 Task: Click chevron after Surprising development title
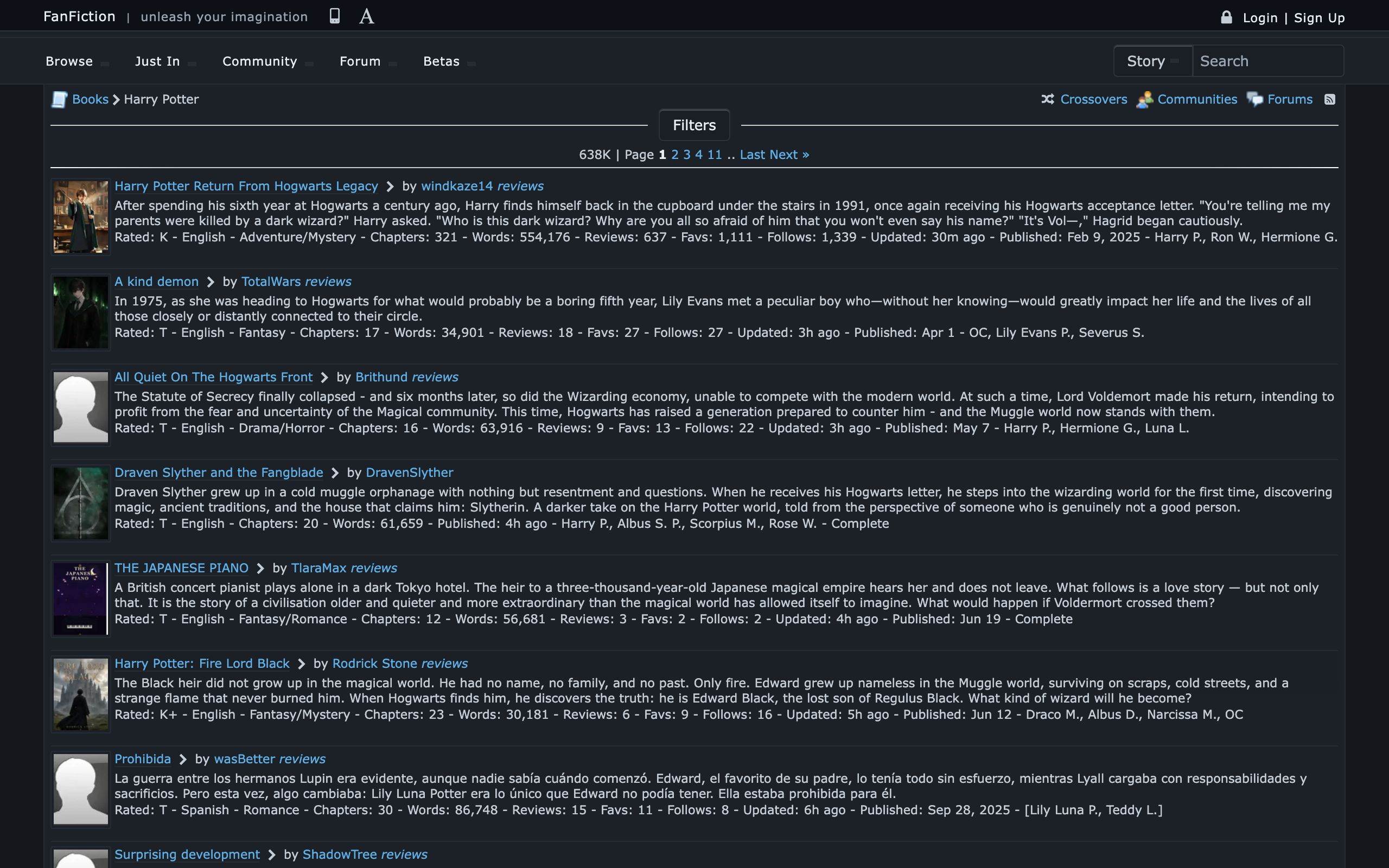[272, 855]
